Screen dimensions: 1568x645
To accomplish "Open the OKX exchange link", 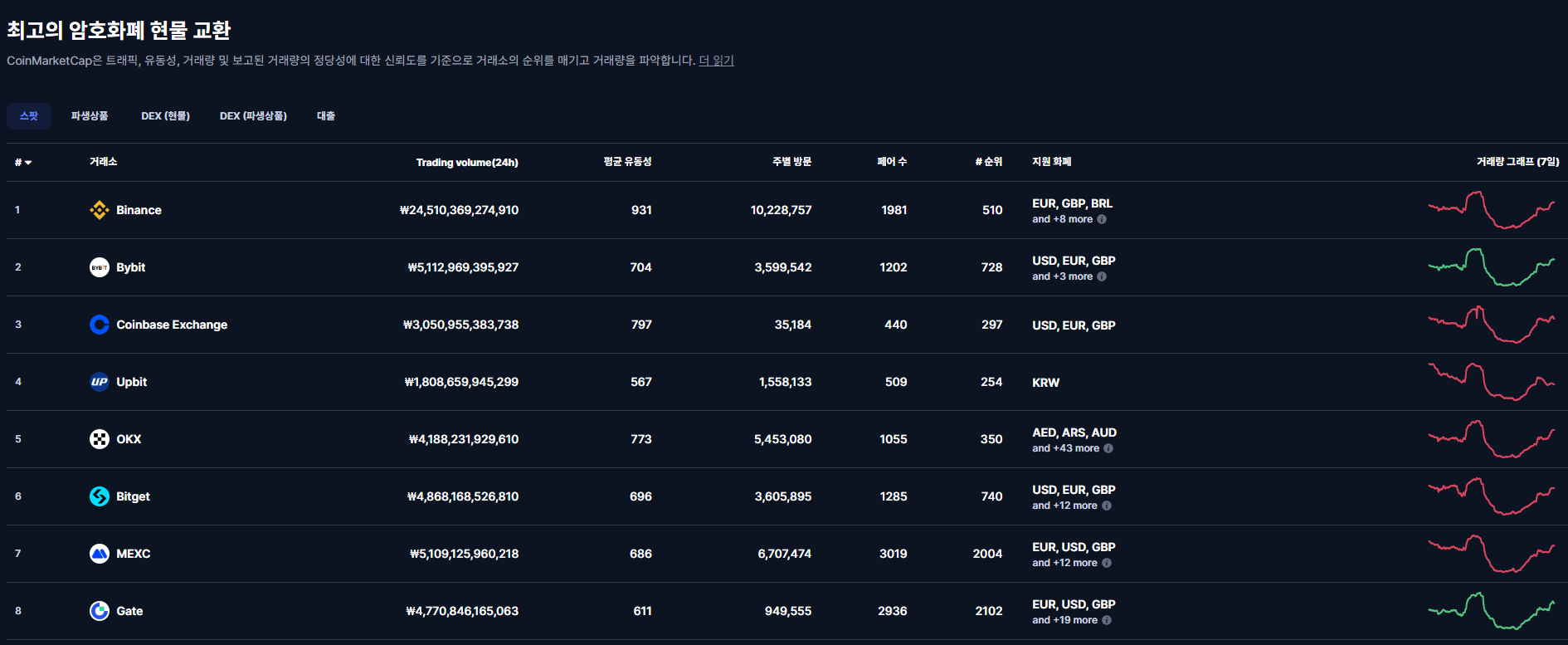I will coord(129,439).
